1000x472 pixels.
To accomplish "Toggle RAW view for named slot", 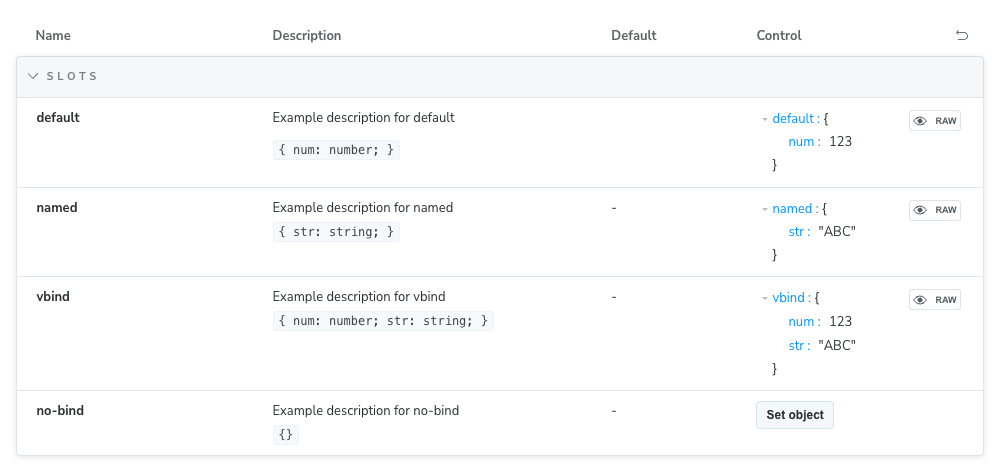I will [935, 210].
